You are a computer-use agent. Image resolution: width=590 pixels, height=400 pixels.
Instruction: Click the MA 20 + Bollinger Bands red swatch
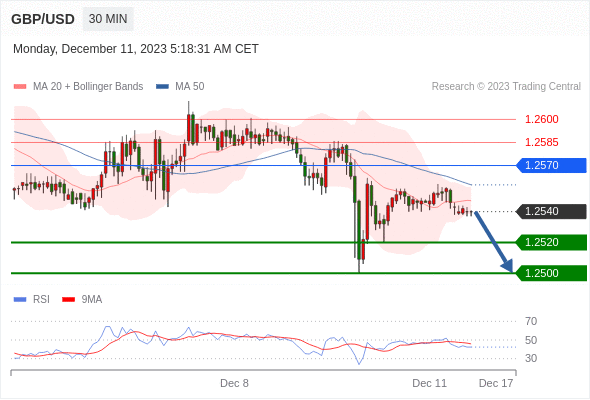point(20,87)
